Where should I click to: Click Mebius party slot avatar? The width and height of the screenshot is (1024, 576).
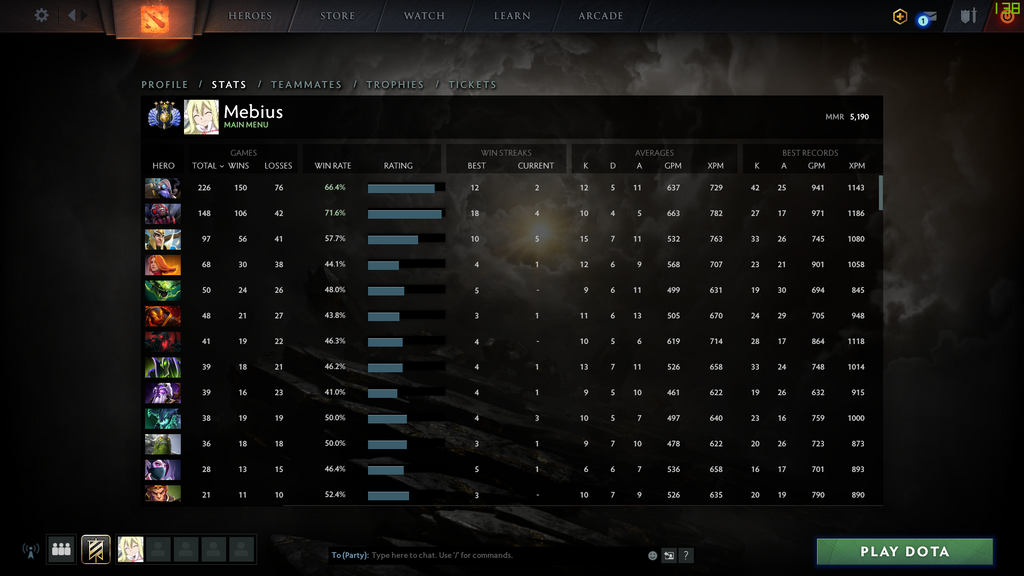click(130, 549)
